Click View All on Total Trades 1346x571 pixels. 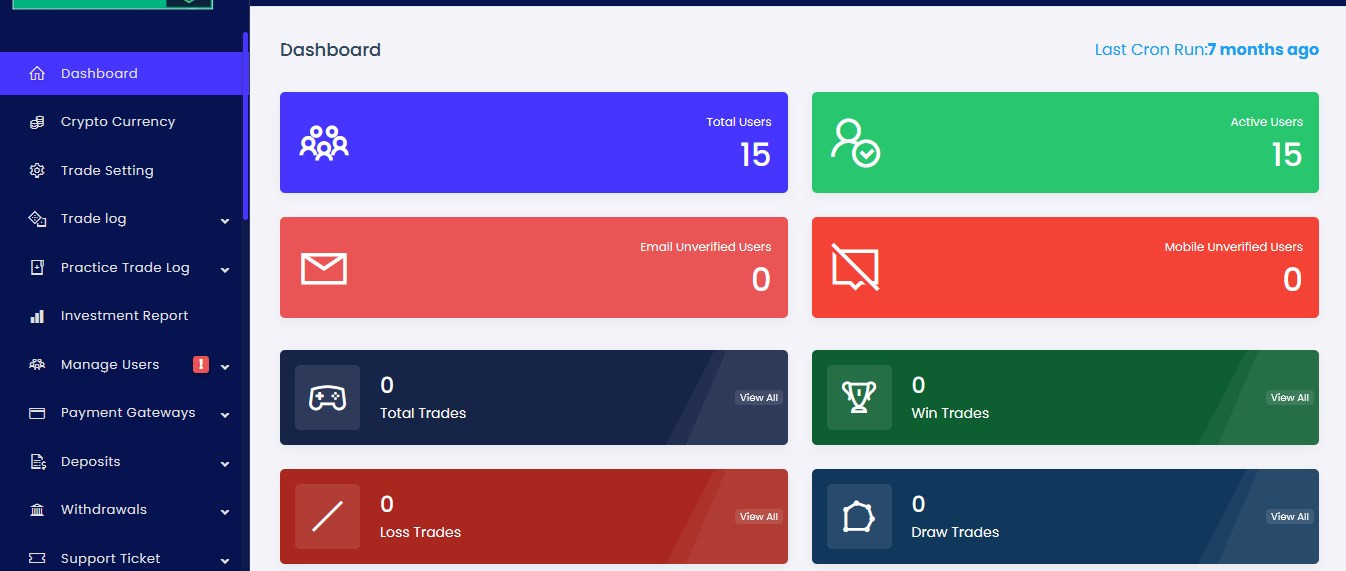coord(758,398)
